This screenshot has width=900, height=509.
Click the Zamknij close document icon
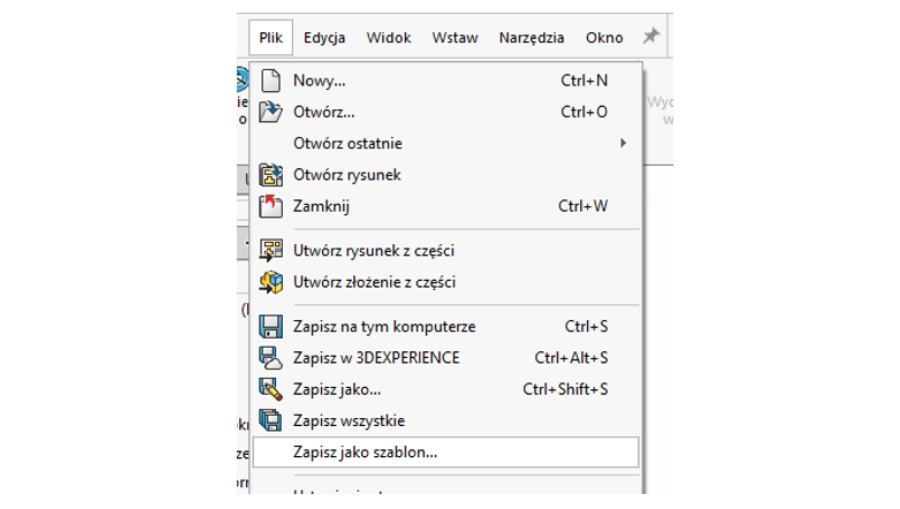[x=270, y=206]
